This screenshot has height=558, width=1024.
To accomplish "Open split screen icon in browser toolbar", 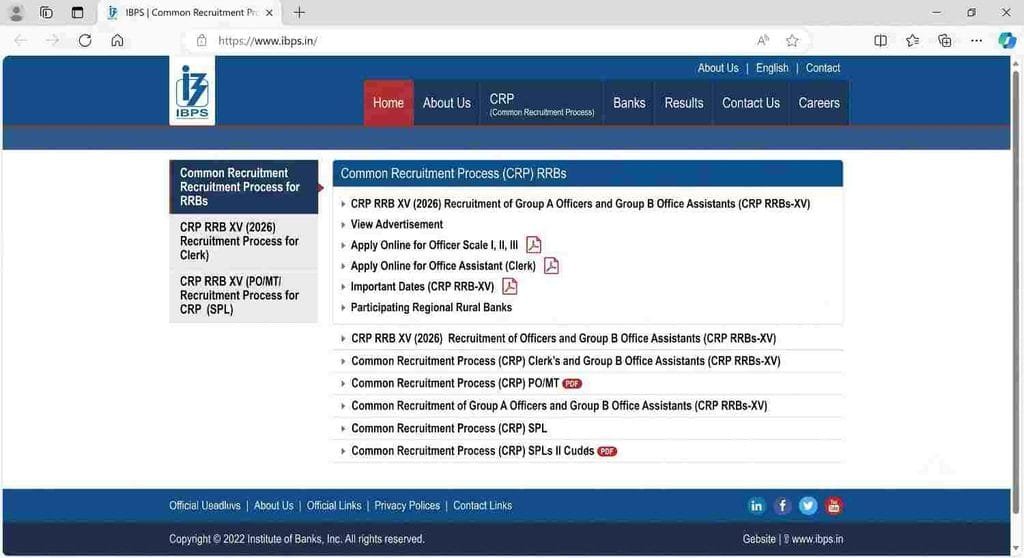I will tap(880, 41).
